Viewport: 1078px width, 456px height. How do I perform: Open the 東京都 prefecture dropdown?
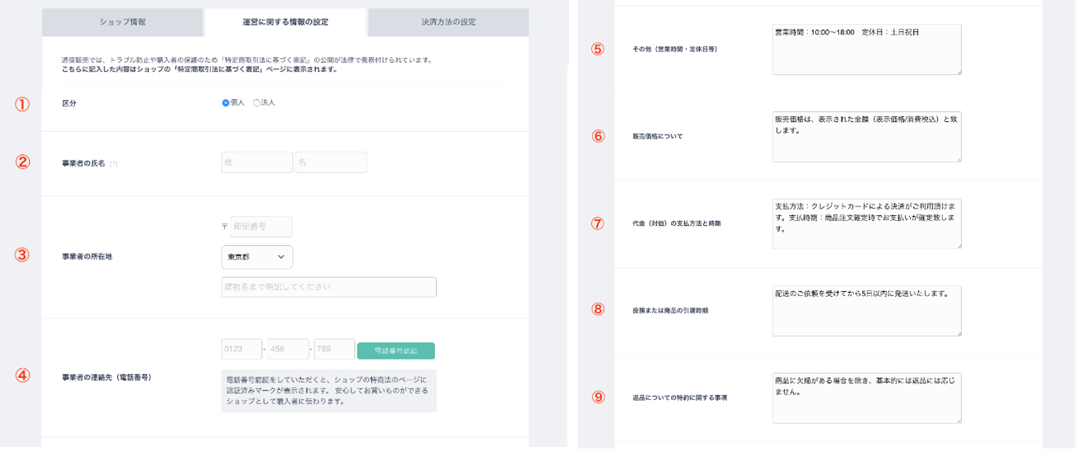tap(257, 257)
